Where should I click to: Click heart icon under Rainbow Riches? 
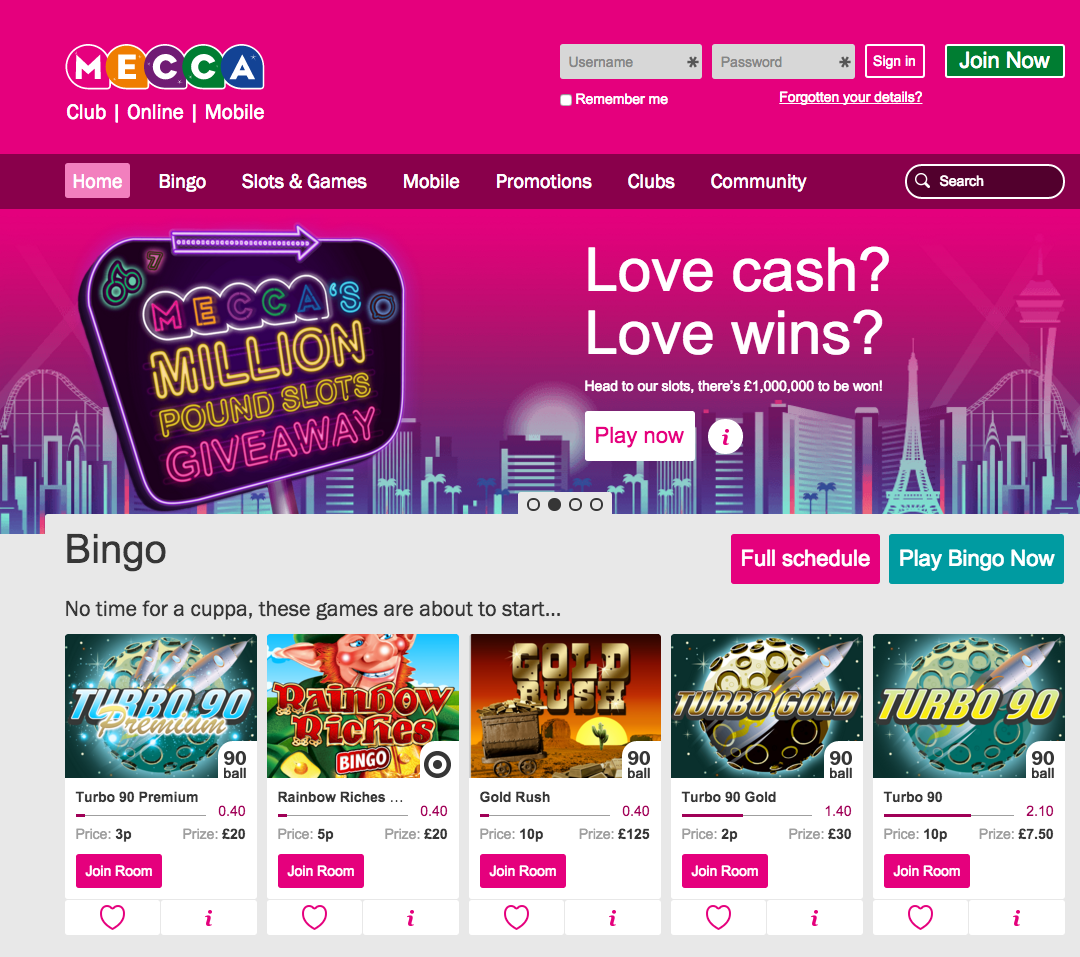tap(314, 917)
